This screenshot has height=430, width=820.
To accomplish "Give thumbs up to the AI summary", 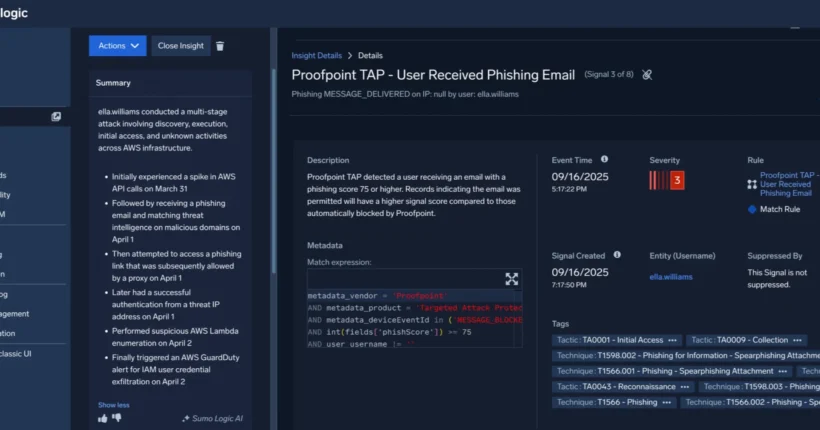I will (102, 418).
